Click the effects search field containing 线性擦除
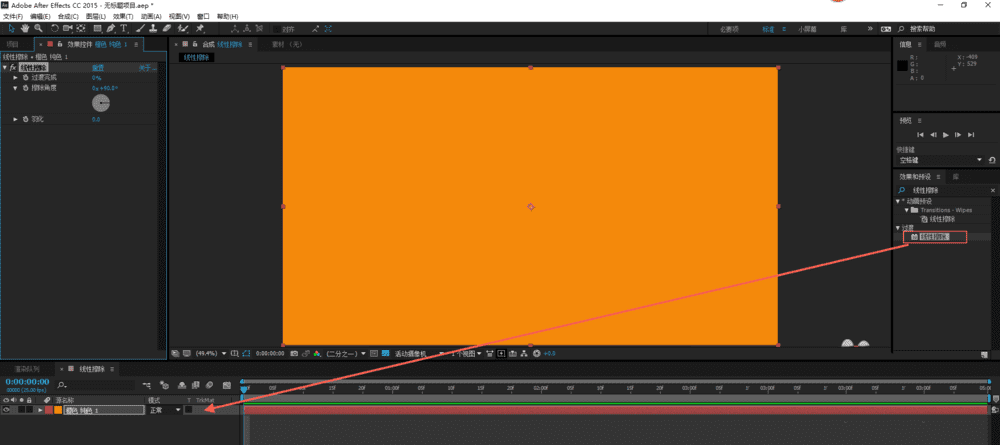The image size is (1000, 445). 945,190
